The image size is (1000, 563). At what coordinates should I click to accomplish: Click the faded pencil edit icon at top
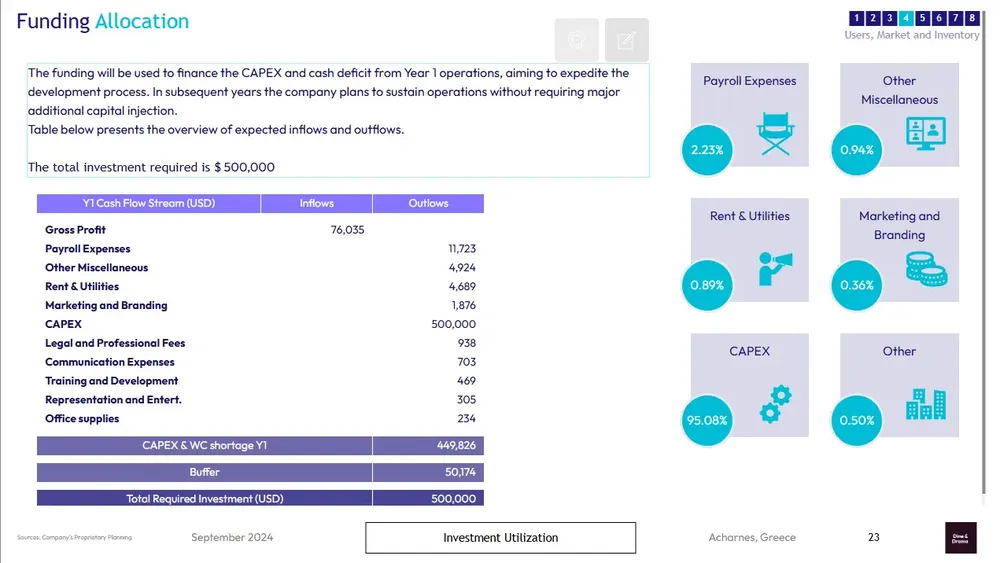pyautogui.click(x=627, y=40)
